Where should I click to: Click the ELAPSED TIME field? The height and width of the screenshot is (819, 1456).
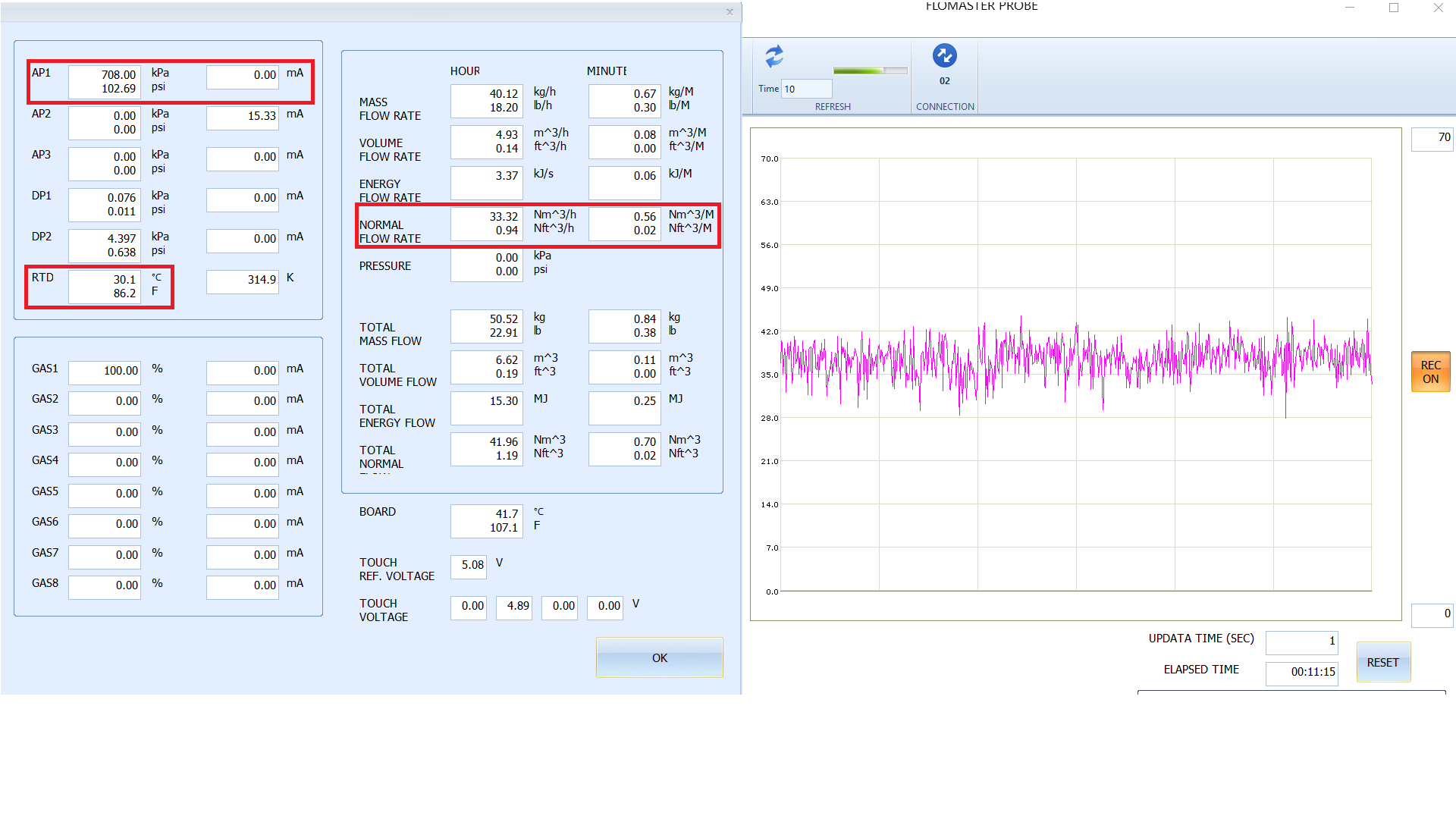tap(1301, 673)
